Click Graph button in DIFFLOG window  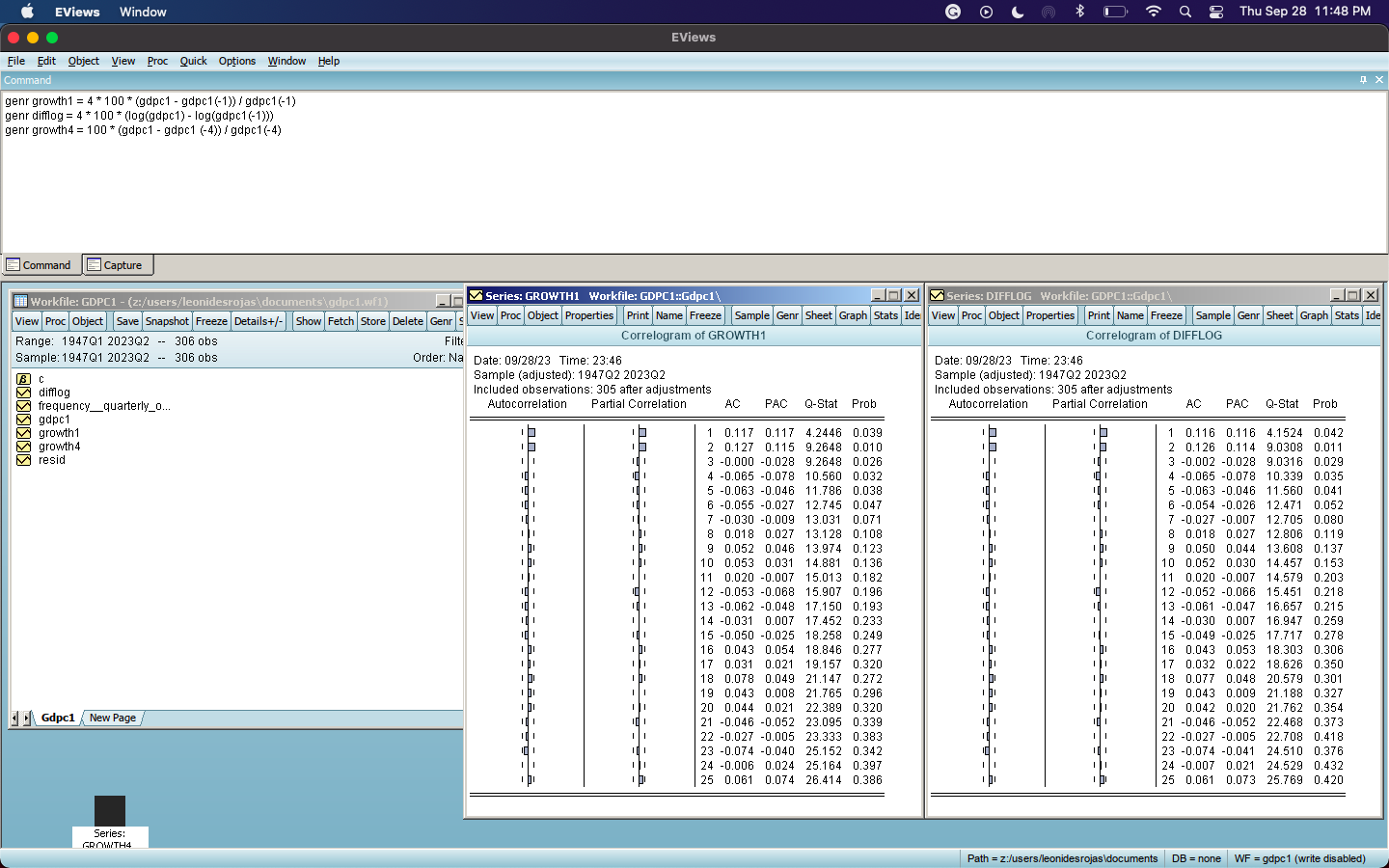click(1313, 315)
